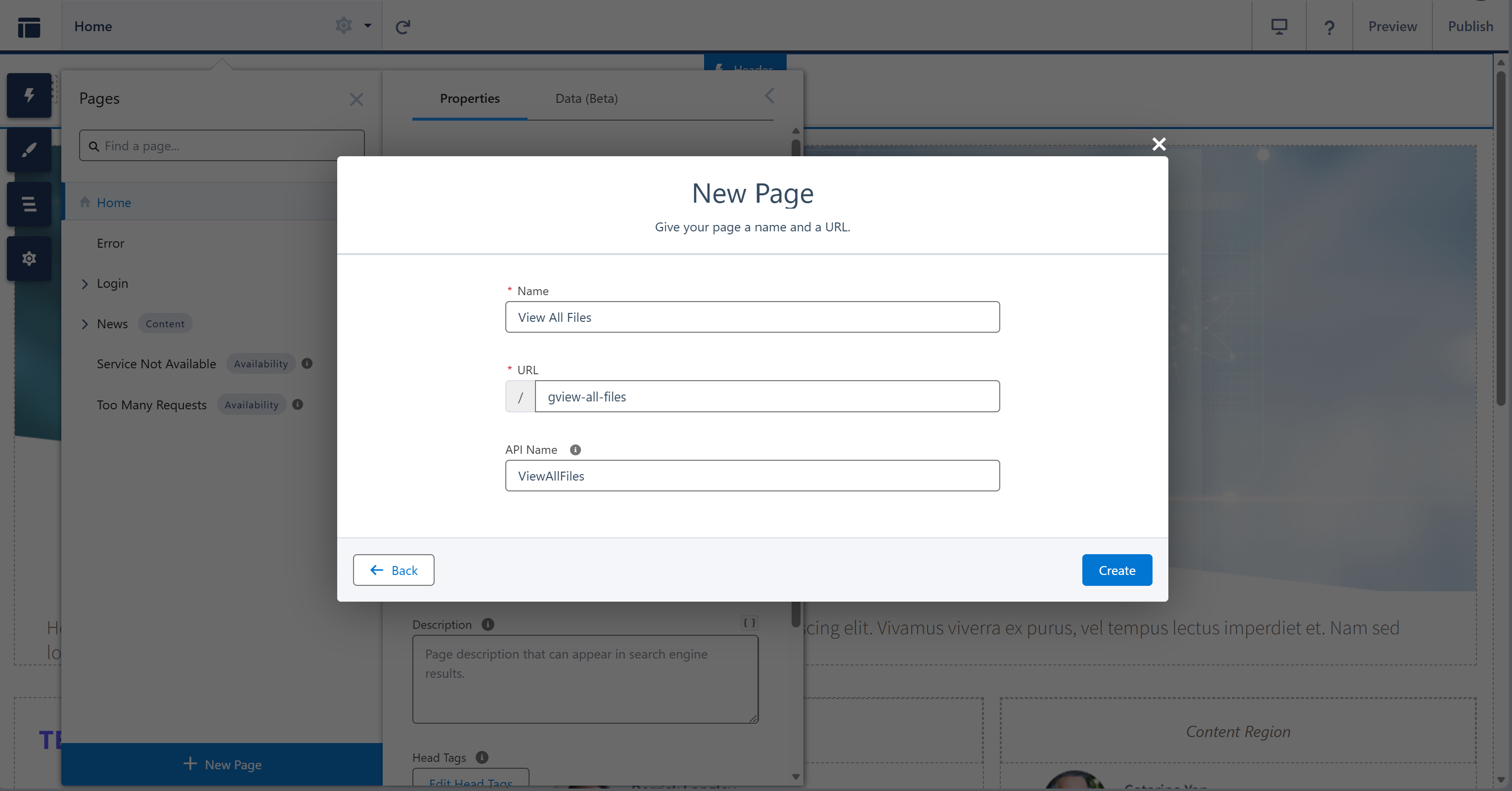Click info icon beside Service Not Available

(x=307, y=363)
